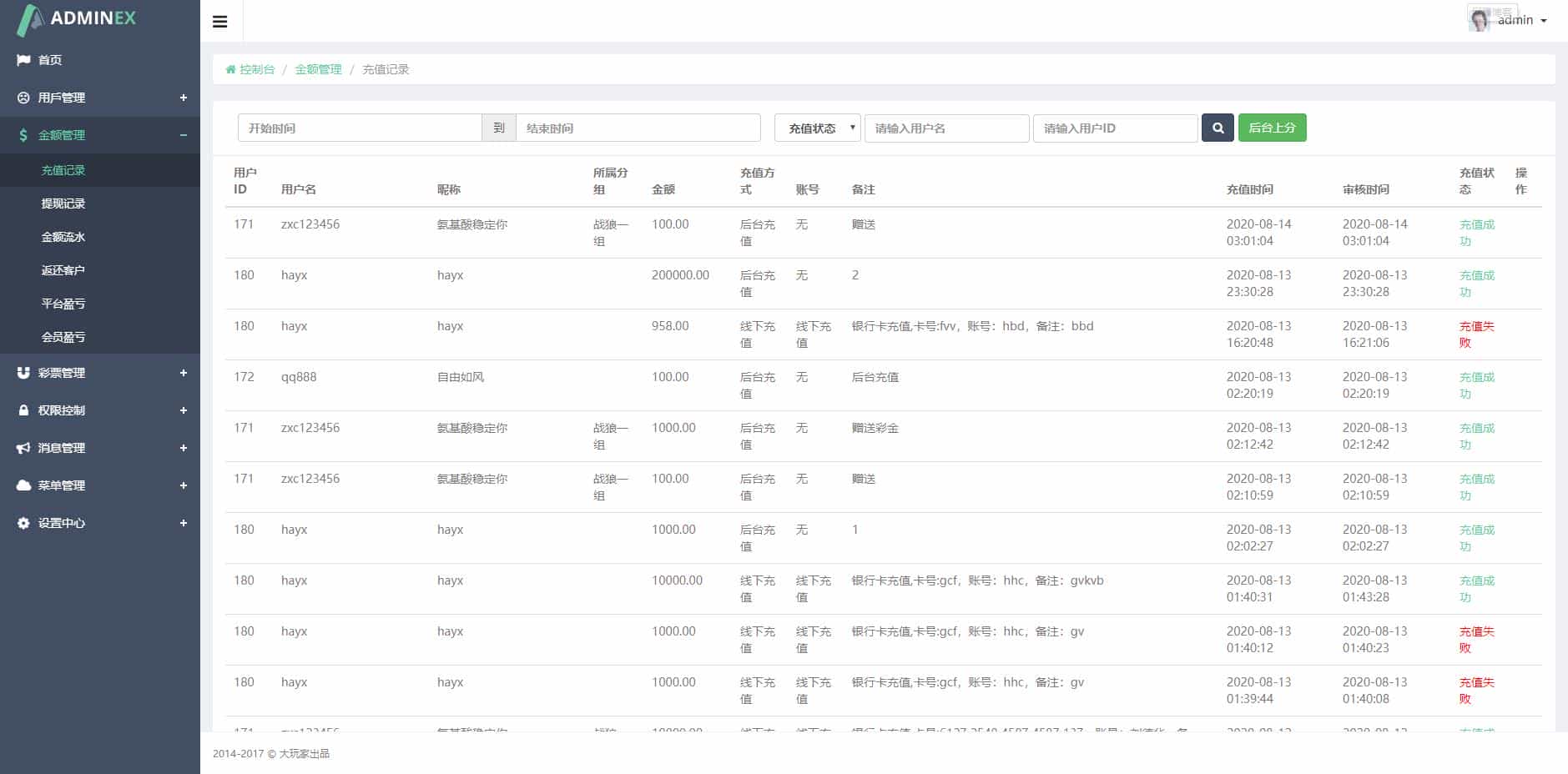The height and width of the screenshot is (774, 1568).
Task: Click the magnifier search button
Action: 1218,128
